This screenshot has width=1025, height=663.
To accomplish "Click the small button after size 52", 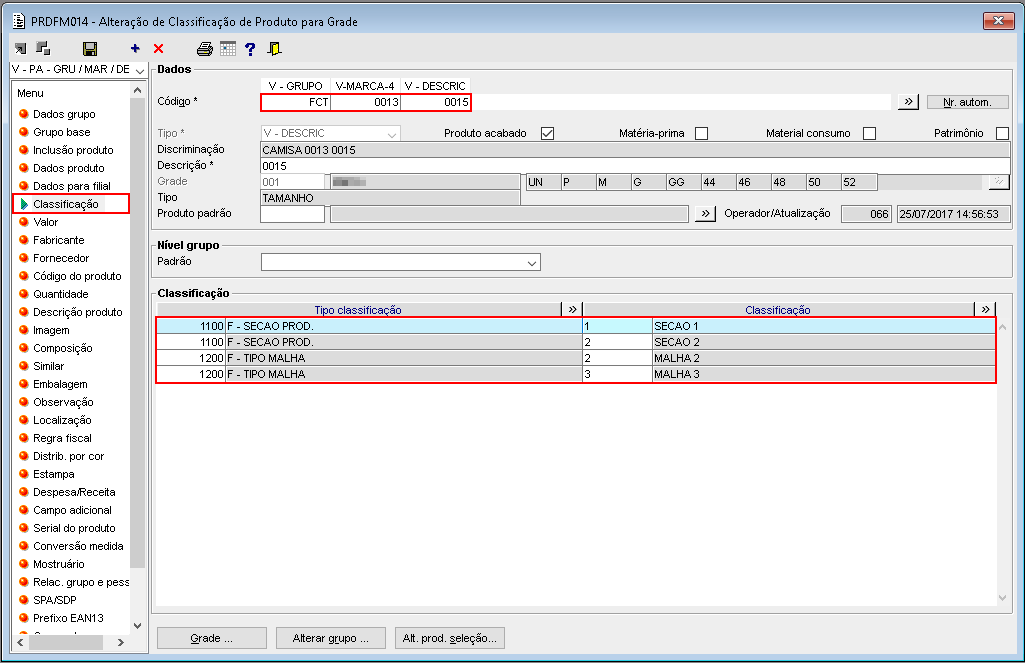I will click(x=998, y=182).
